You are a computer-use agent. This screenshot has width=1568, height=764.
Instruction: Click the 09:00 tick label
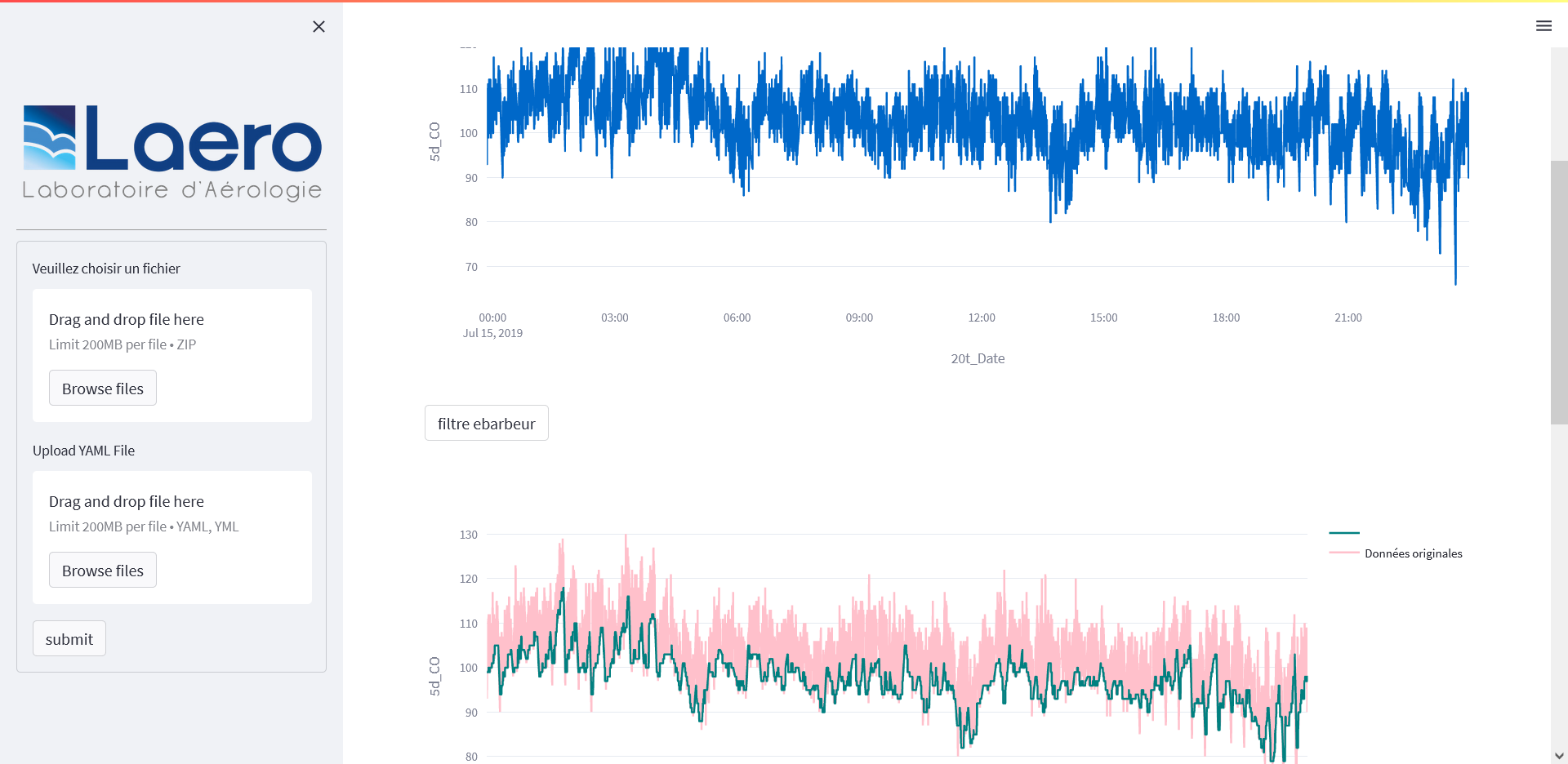(859, 318)
